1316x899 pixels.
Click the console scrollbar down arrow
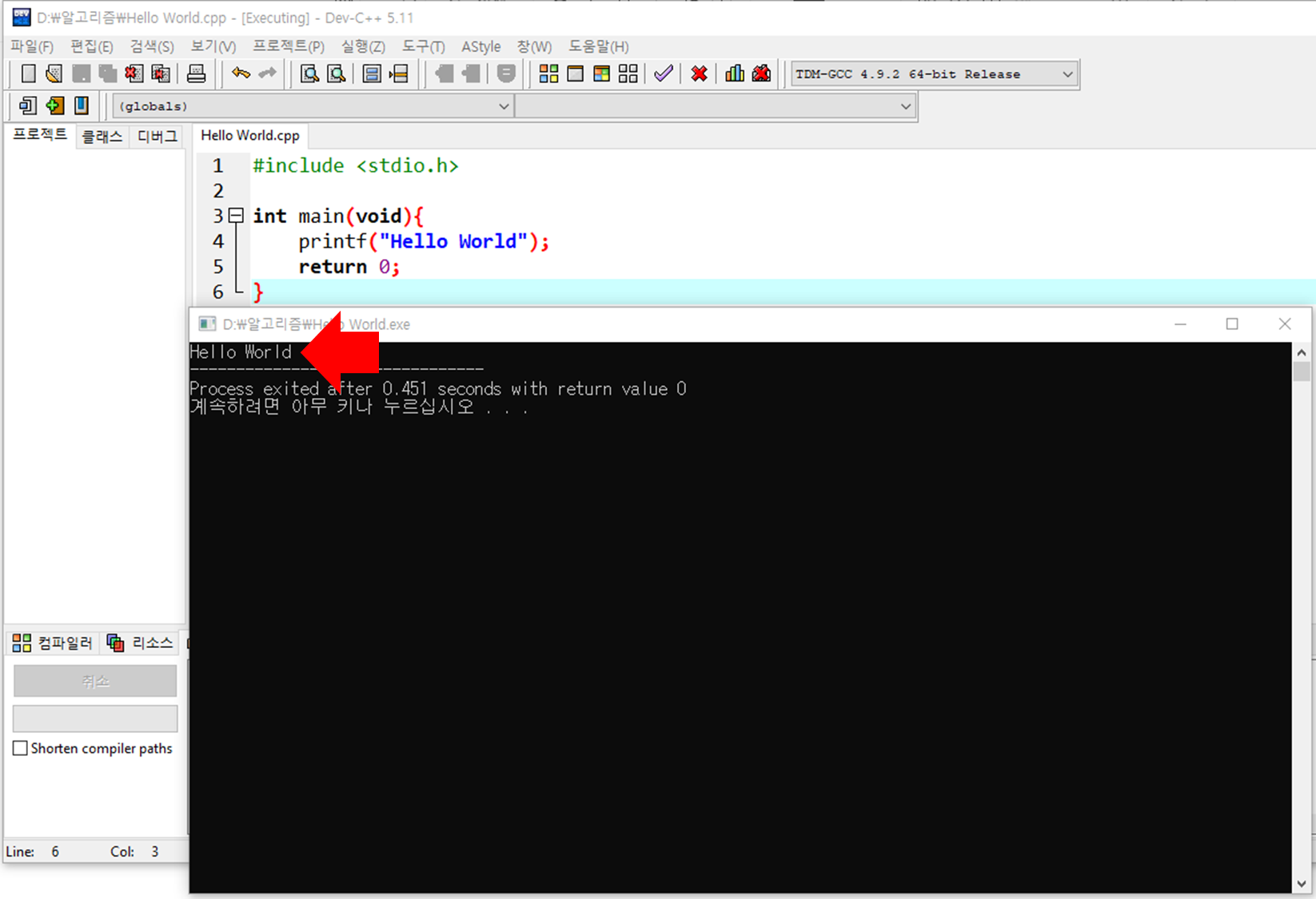(x=1302, y=884)
